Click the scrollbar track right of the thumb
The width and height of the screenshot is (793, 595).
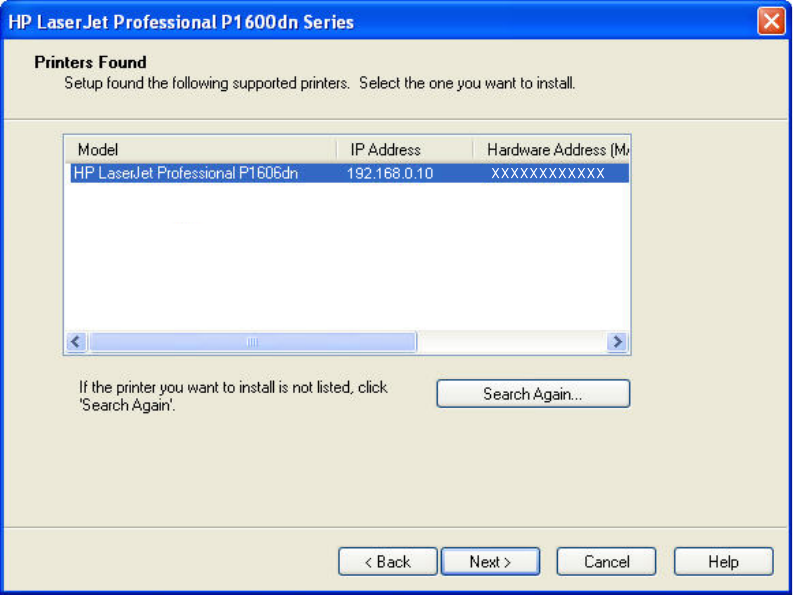pyautogui.click(x=510, y=342)
